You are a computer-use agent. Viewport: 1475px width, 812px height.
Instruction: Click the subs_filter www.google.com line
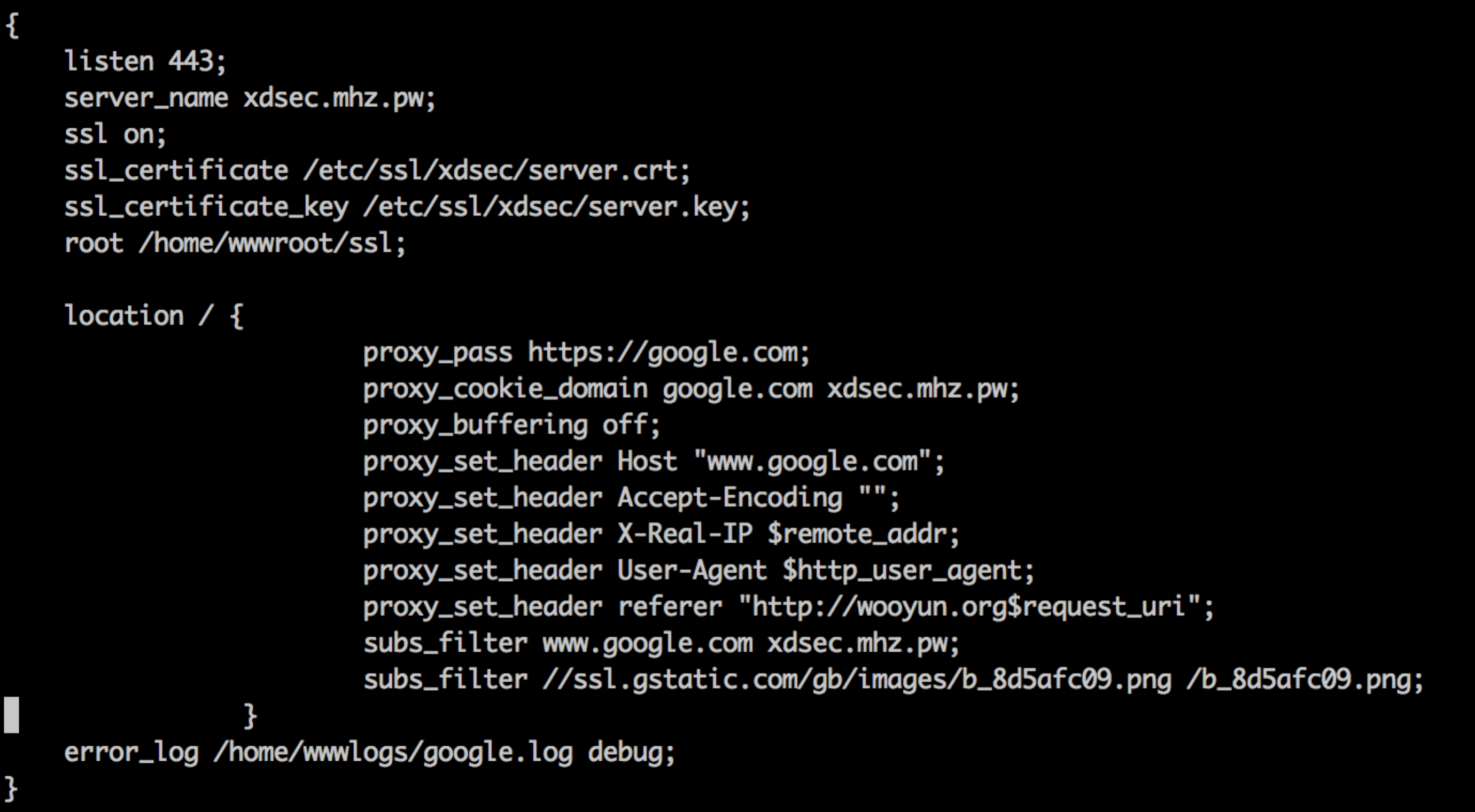click(662, 644)
